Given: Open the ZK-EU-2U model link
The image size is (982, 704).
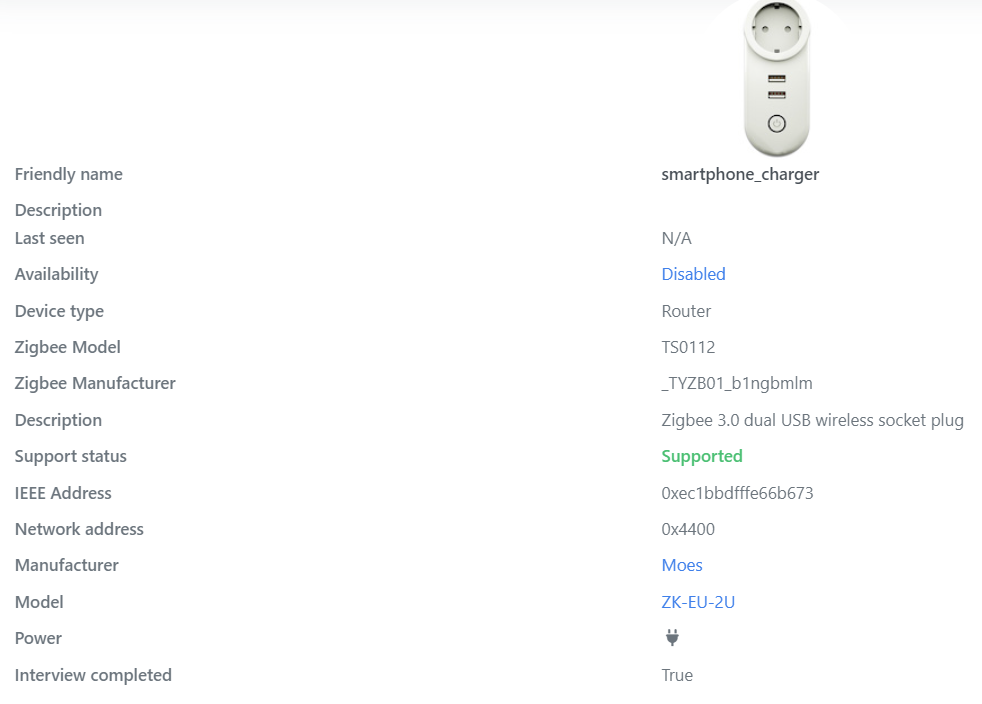Looking at the screenshot, I should (x=698, y=601).
